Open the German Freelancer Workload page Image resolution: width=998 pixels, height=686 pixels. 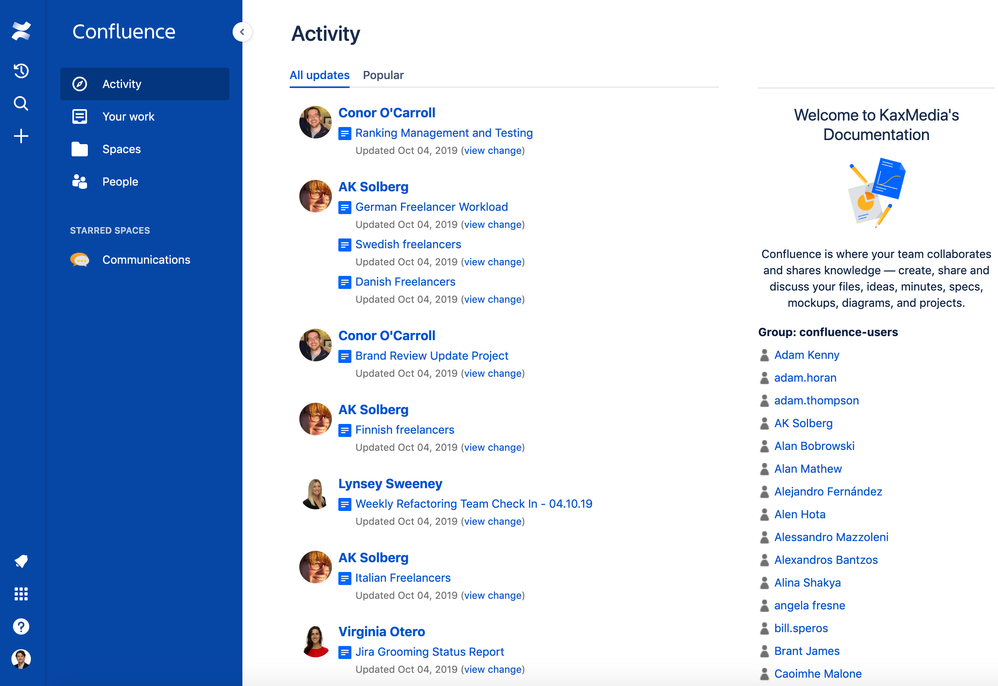tap(432, 207)
